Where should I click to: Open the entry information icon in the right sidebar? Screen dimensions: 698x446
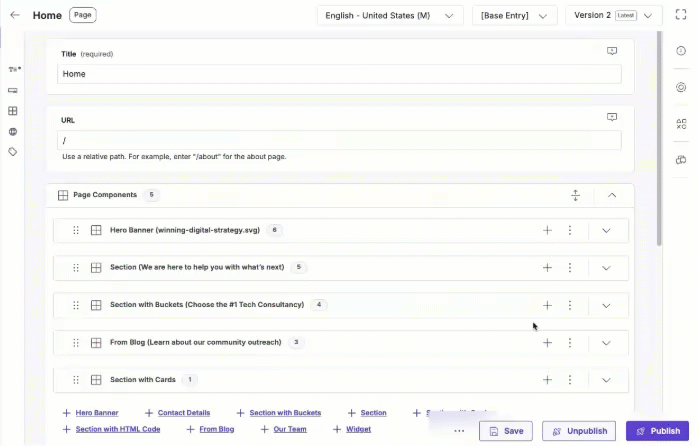click(x=681, y=51)
